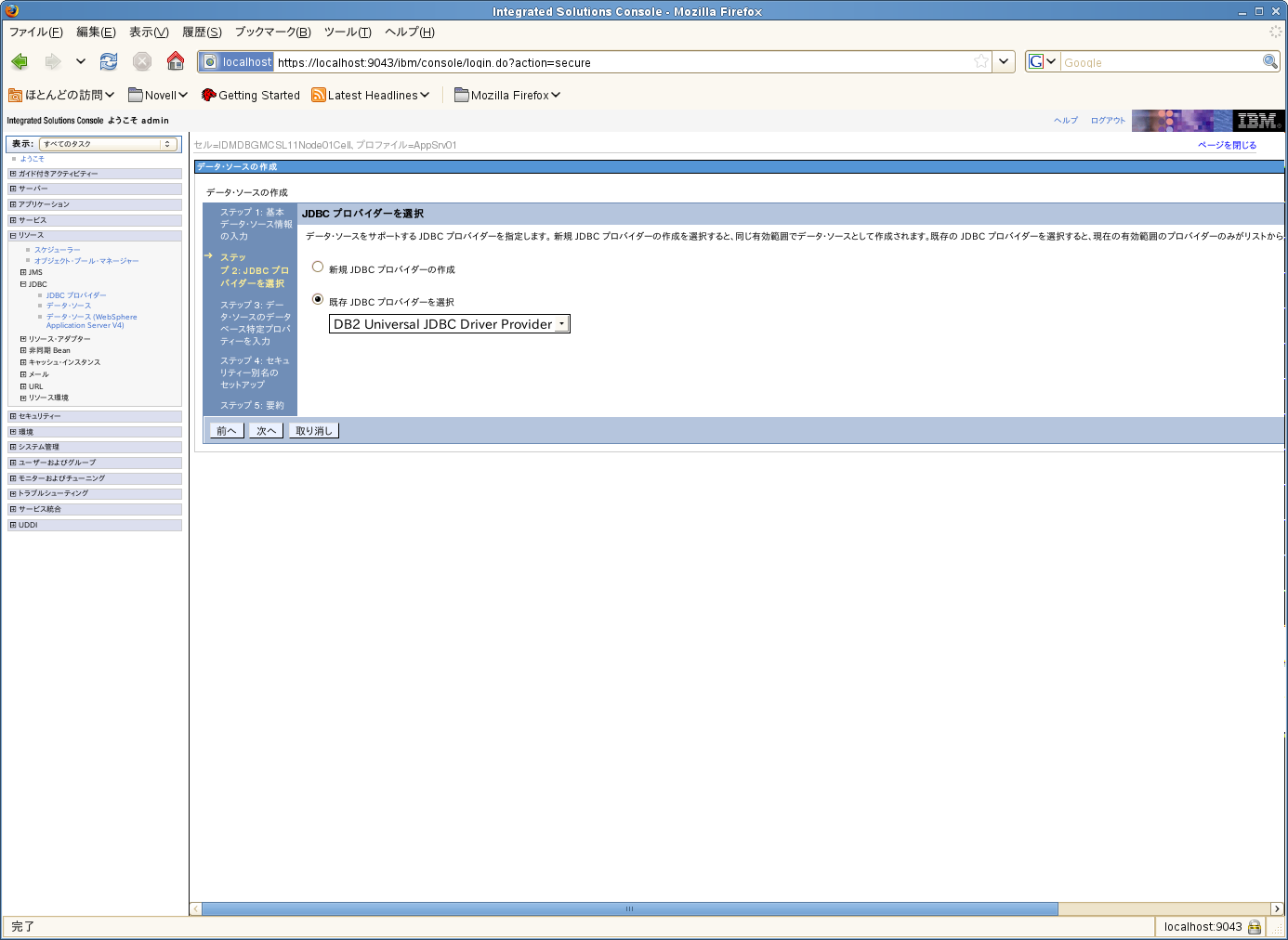Click into the Google search field
Image resolution: width=1288 pixels, height=940 pixels.
coord(1160,62)
